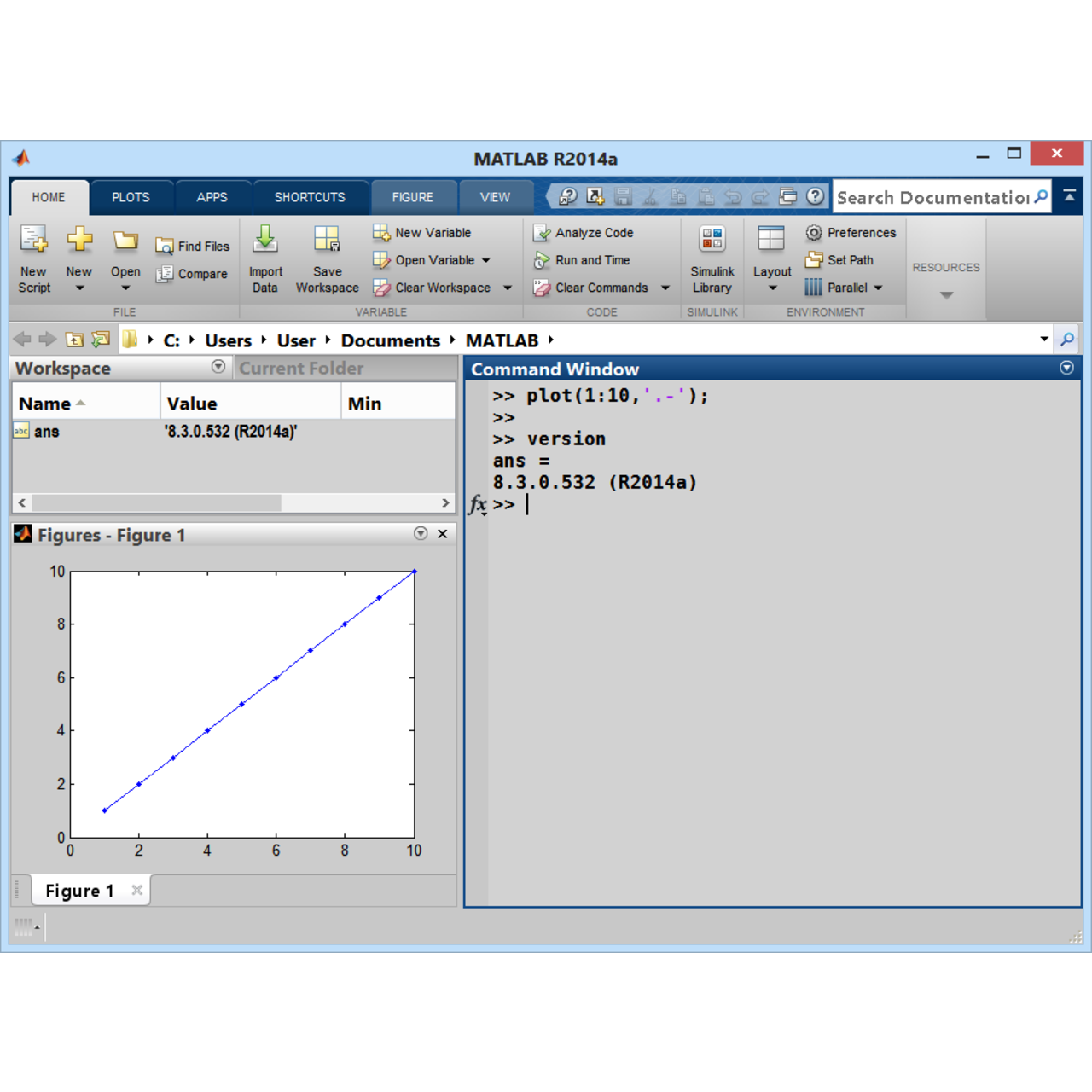Click the Import Data icon
Image resolution: width=1092 pixels, height=1092 pixels.
coord(265,240)
